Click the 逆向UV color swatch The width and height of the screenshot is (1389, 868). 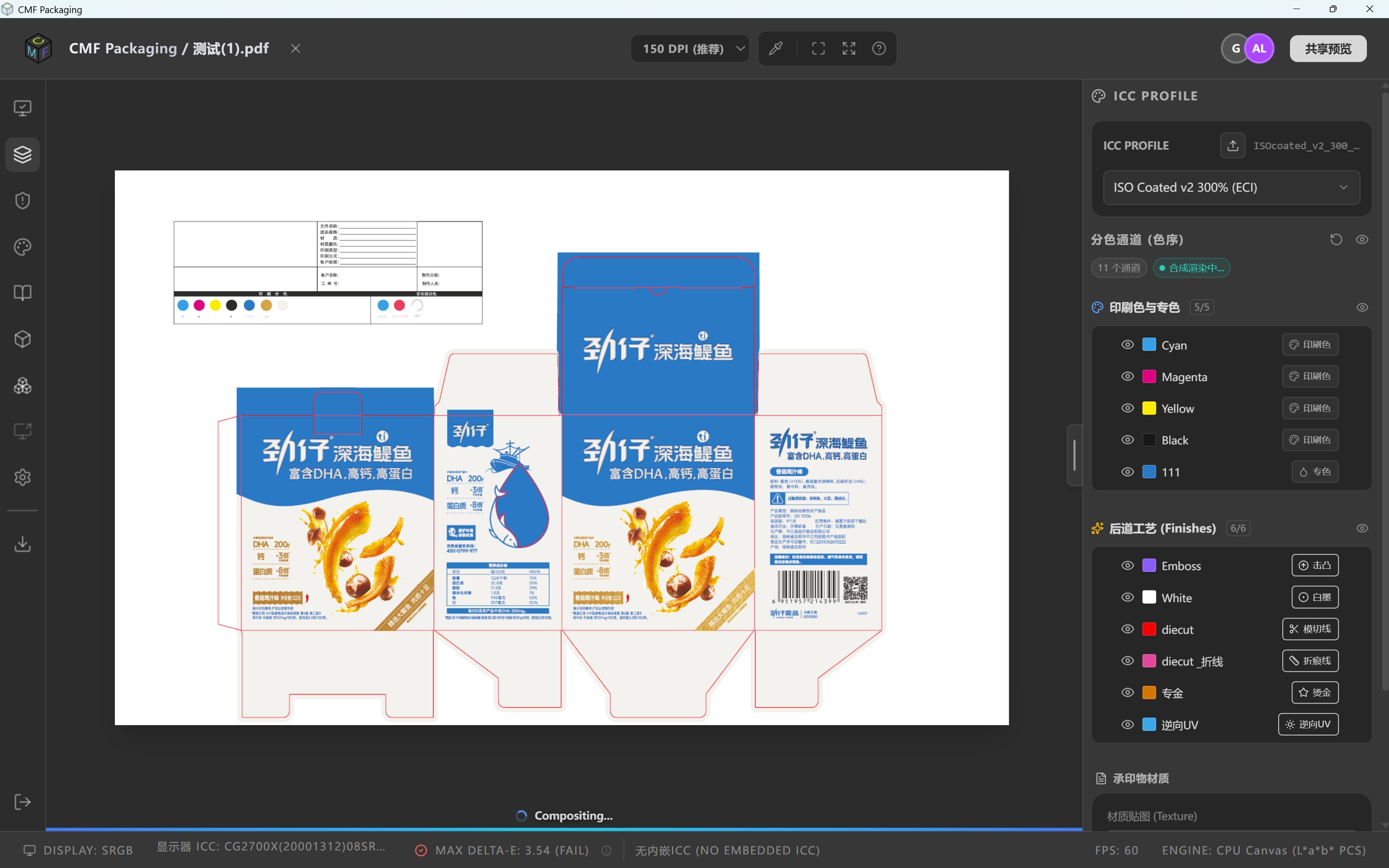pyautogui.click(x=1149, y=725)
